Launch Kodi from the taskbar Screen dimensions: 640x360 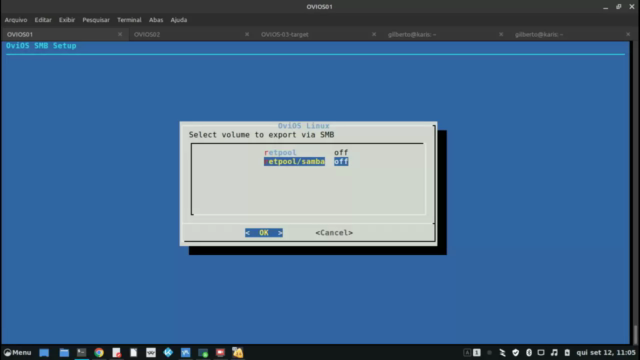168,353
